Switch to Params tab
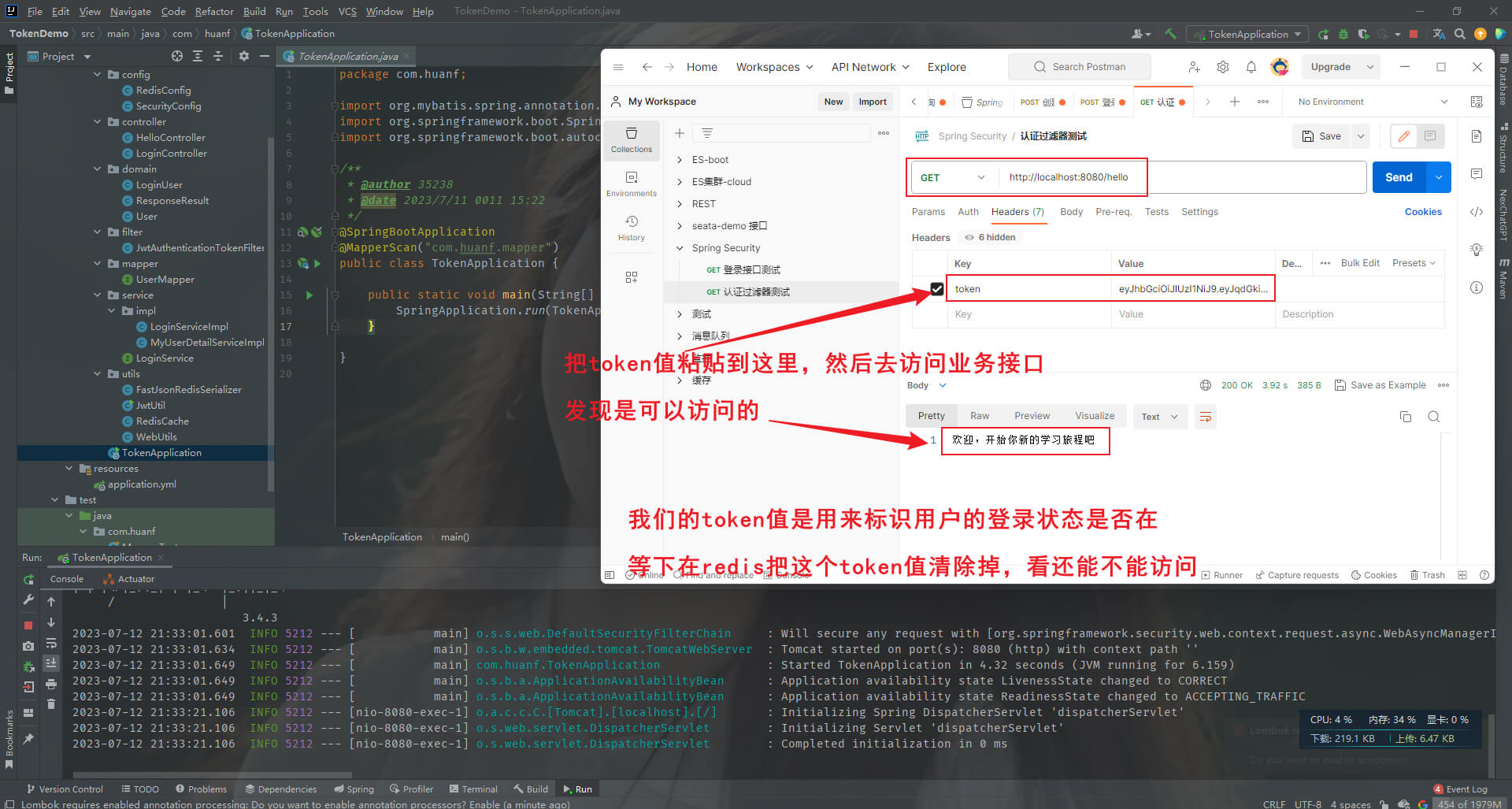 [x=928, y=212]
